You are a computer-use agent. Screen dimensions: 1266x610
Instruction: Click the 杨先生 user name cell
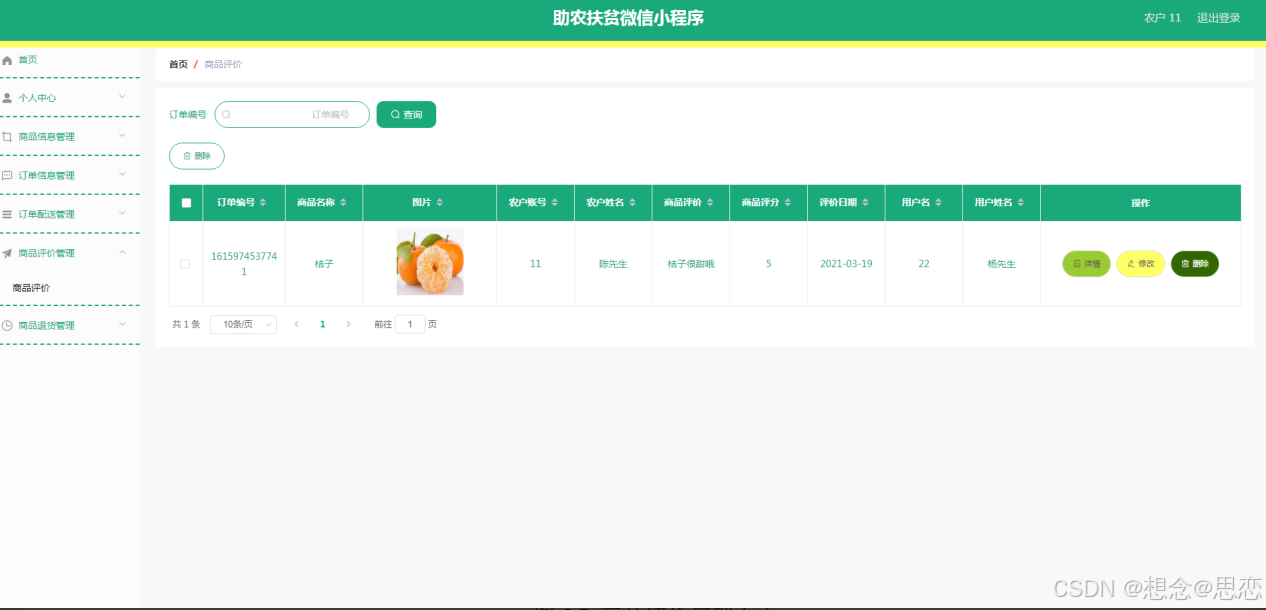[1001, 264]
